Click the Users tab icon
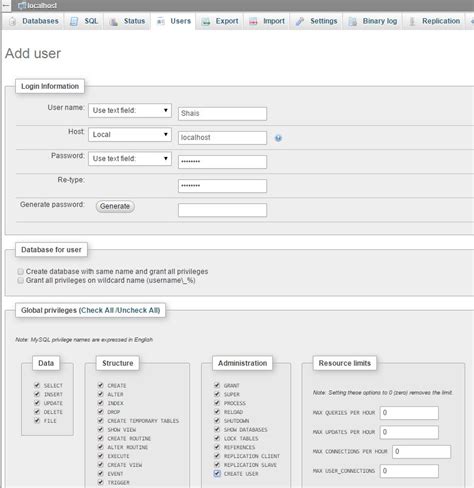This screenshot has width=474, height=488. click(161, 21)
